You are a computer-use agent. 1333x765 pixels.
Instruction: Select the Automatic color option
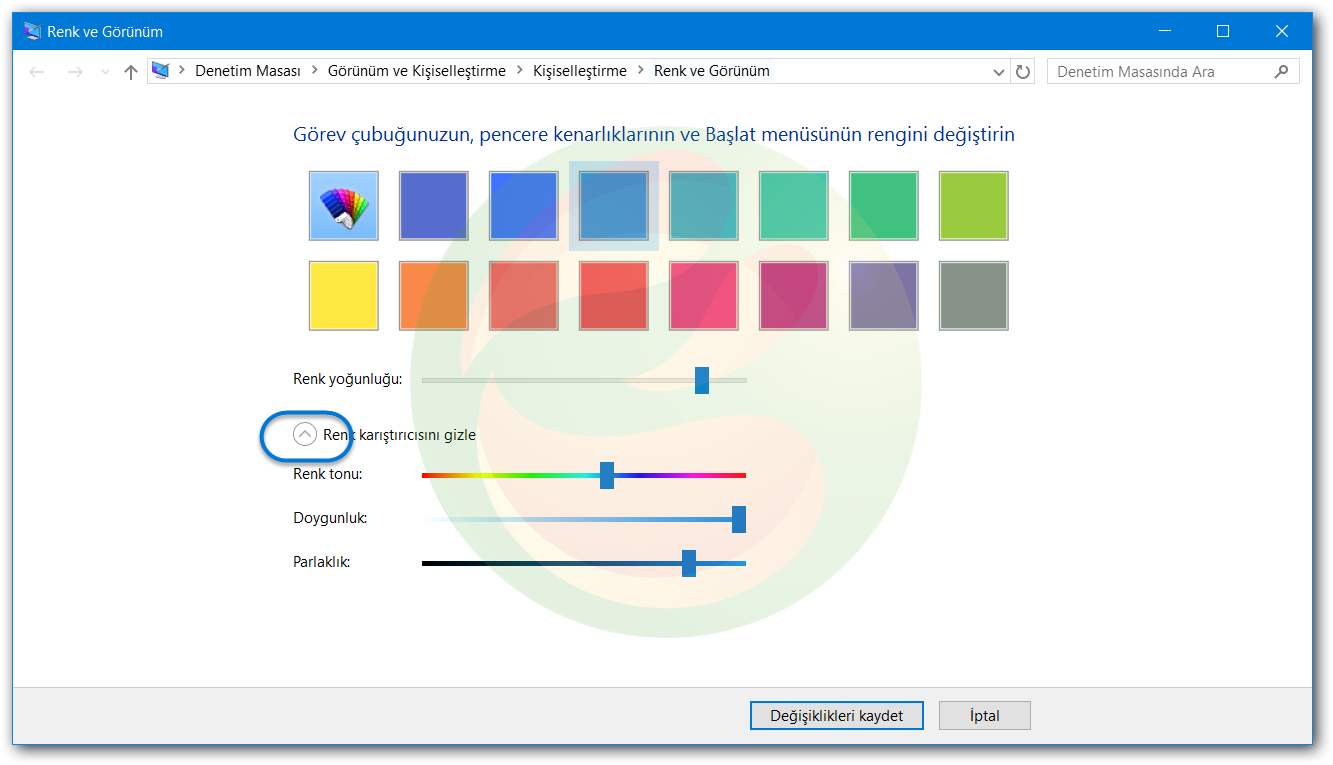click(343, 205)
